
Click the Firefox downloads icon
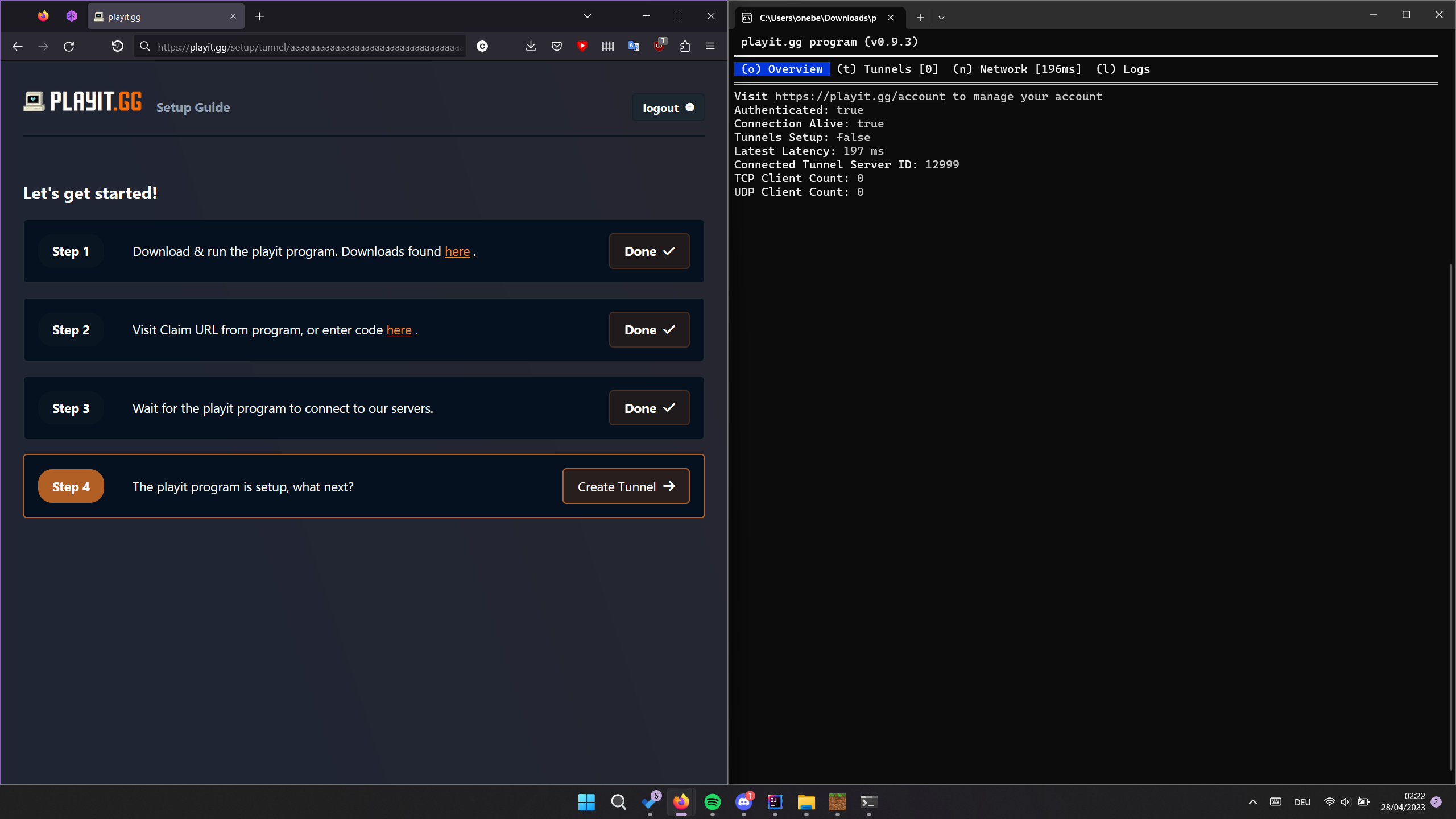(531, 46)
